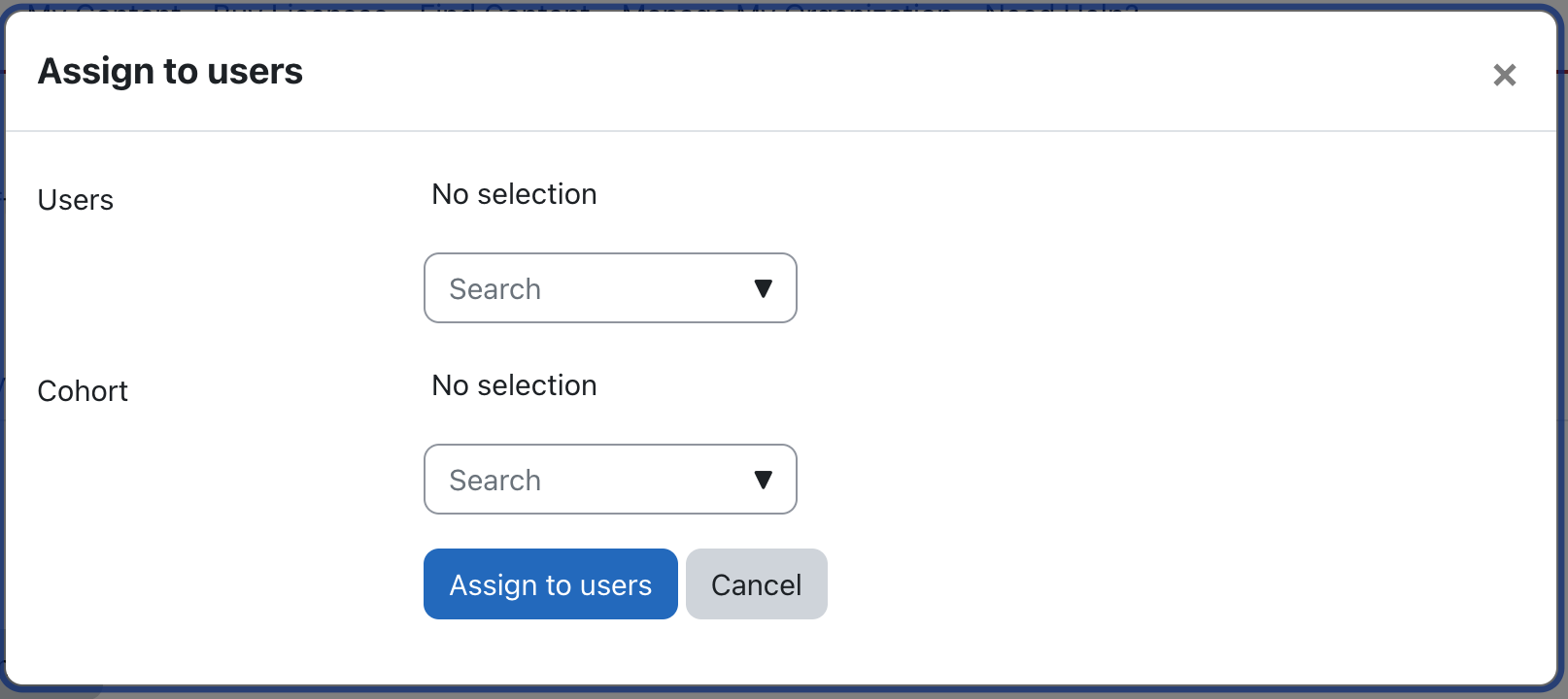The height and width of the screenshot is (699, 1568).
Task: Expand the Cohort search dropdown arrow
Action: tap(764, 480)
